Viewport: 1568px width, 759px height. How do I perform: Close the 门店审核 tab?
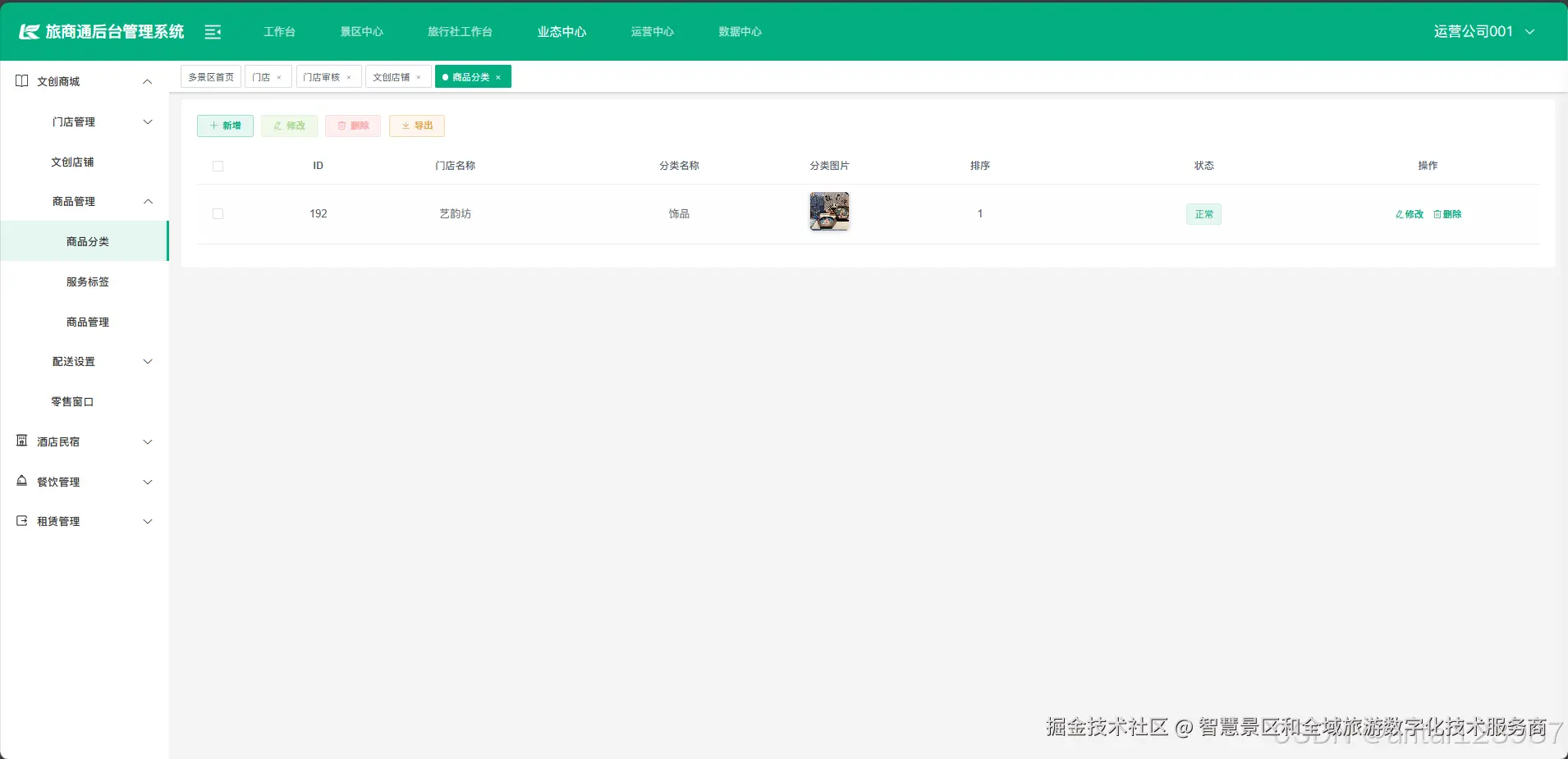point(349,77)
